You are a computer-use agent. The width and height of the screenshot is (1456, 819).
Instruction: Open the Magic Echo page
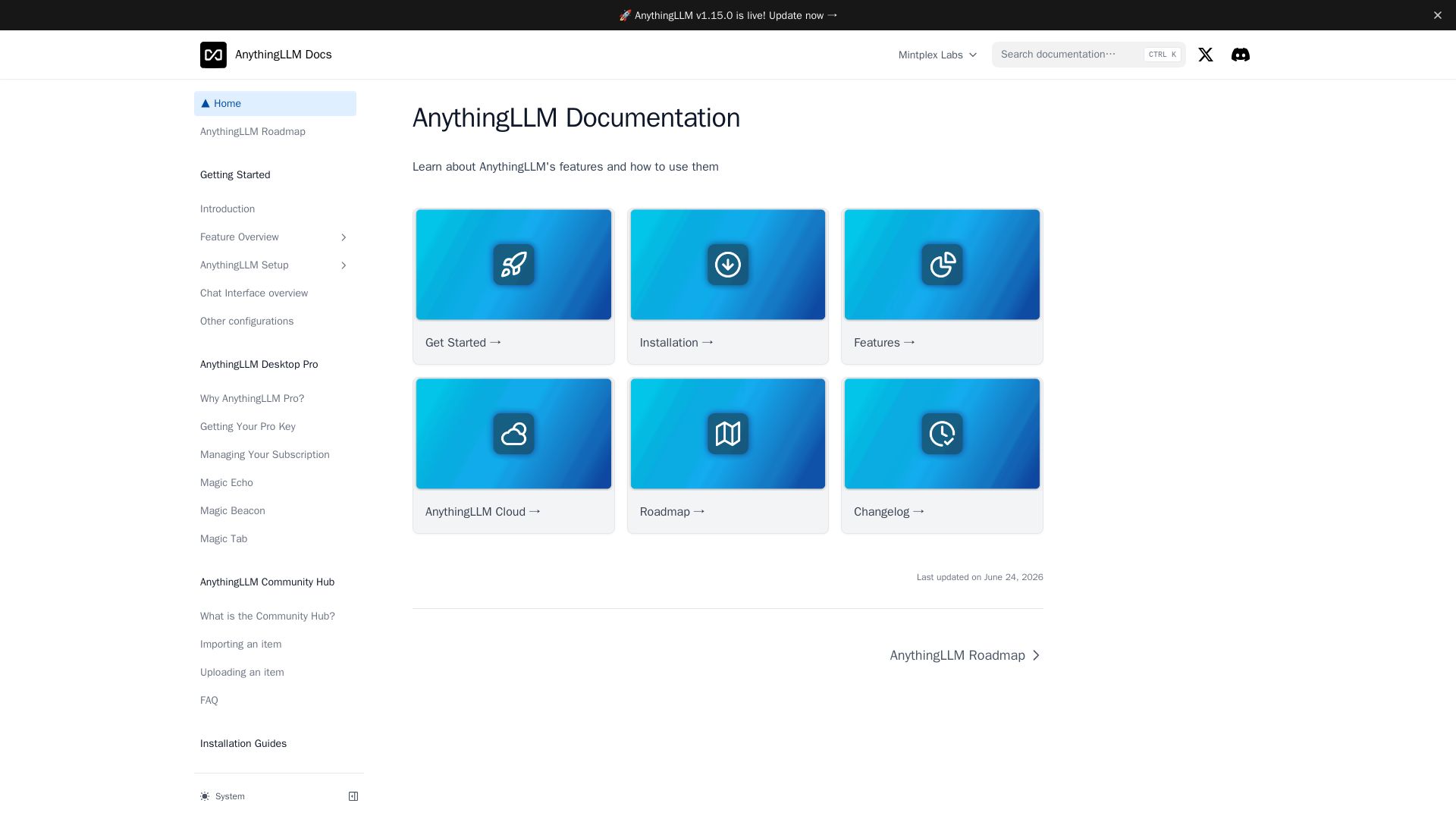click(275, 483)
